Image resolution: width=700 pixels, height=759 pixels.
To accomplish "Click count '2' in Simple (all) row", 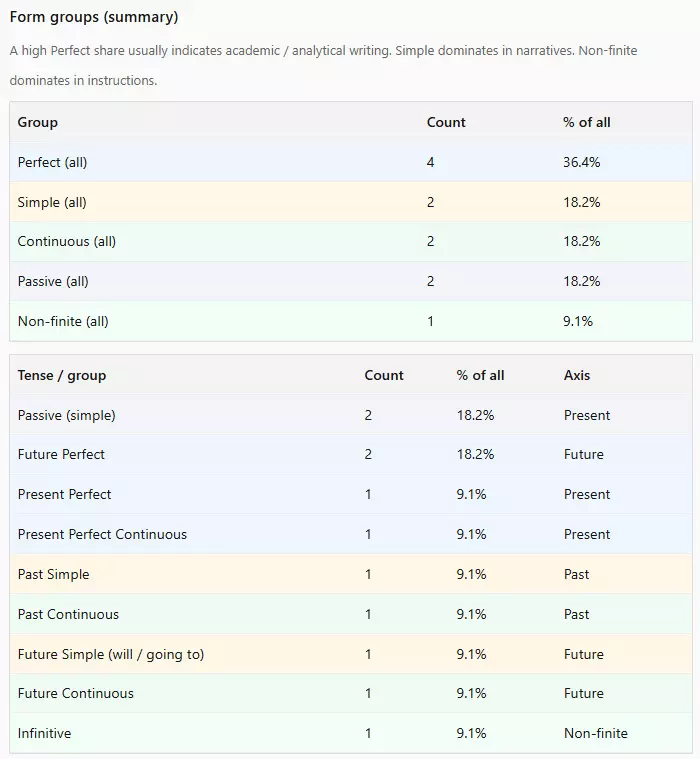I will coord(430,202).
